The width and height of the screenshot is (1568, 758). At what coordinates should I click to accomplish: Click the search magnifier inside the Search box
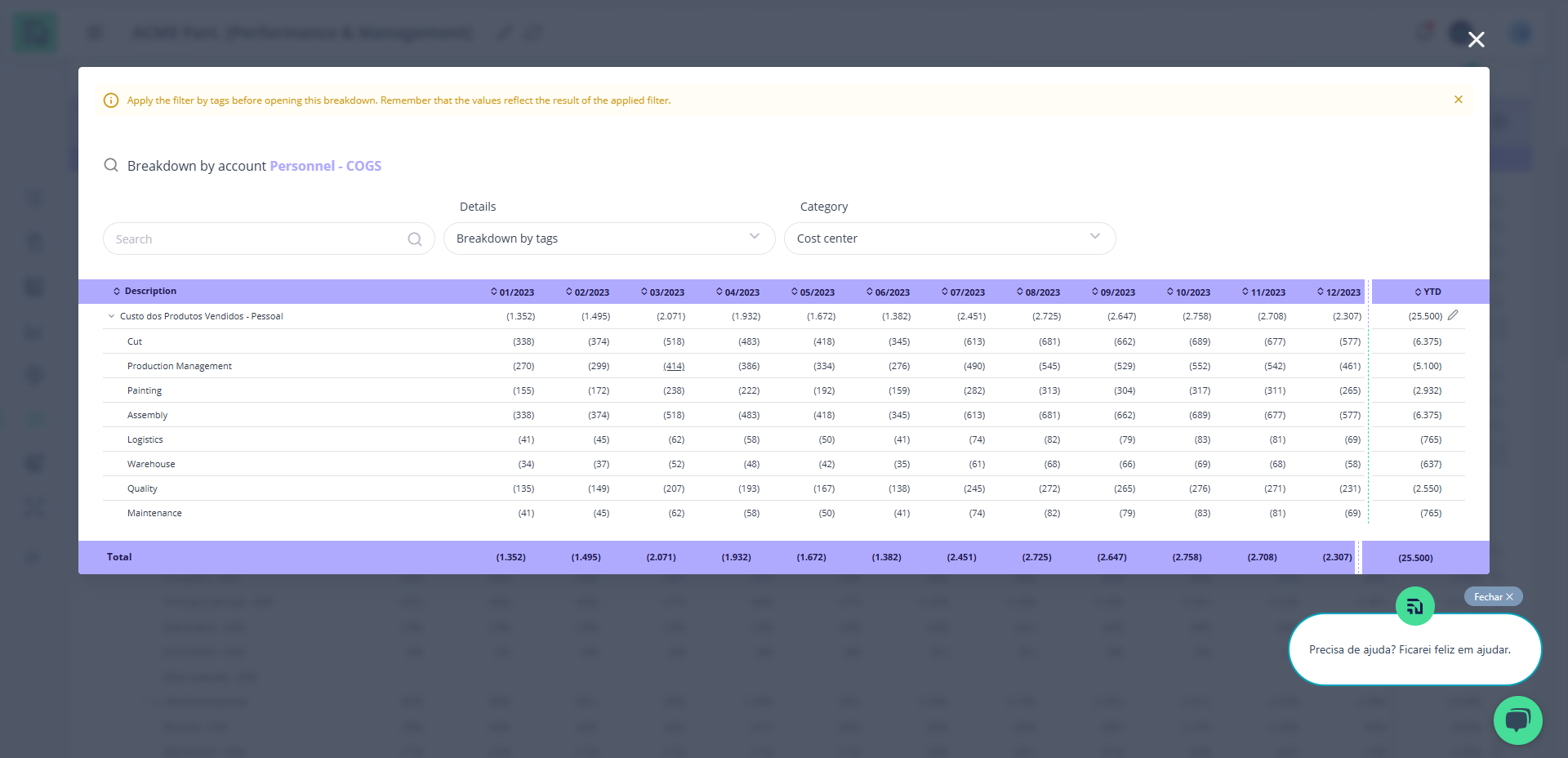pyautogui.click(x=415, y=239)
